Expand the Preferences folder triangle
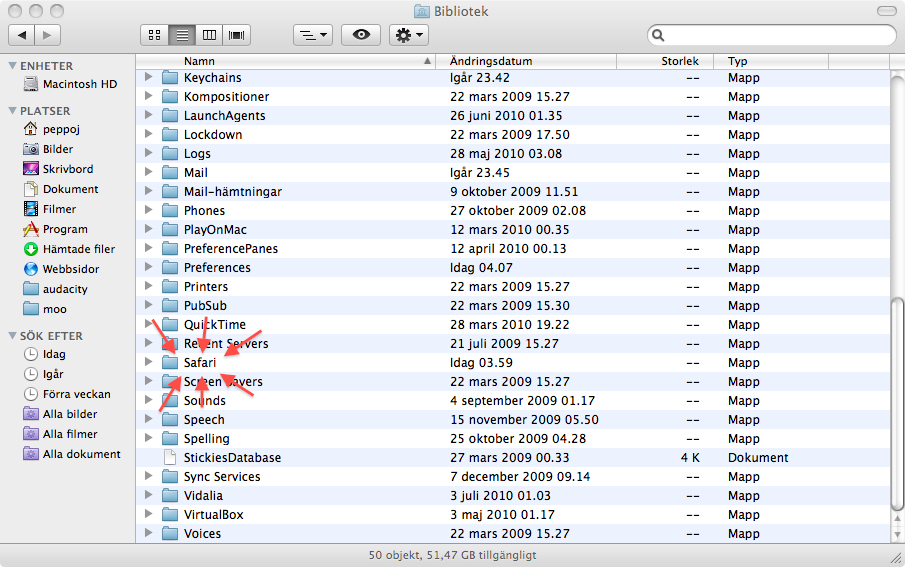The image size is (905, 567). pos(149,268)
